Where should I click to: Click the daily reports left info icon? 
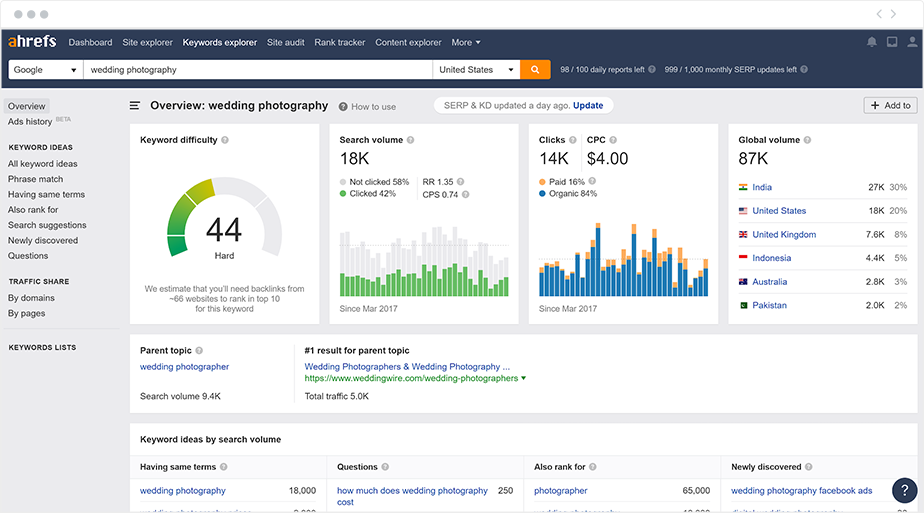[652, 69]
